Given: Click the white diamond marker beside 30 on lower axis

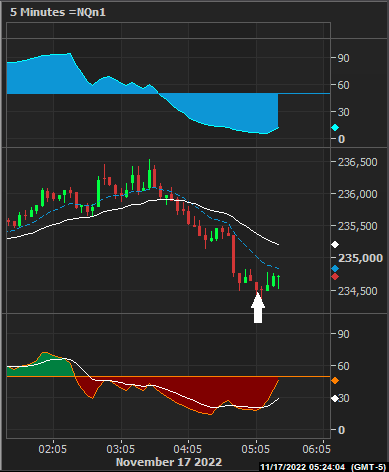Looking at the screenshot, I should click(334, 398).
